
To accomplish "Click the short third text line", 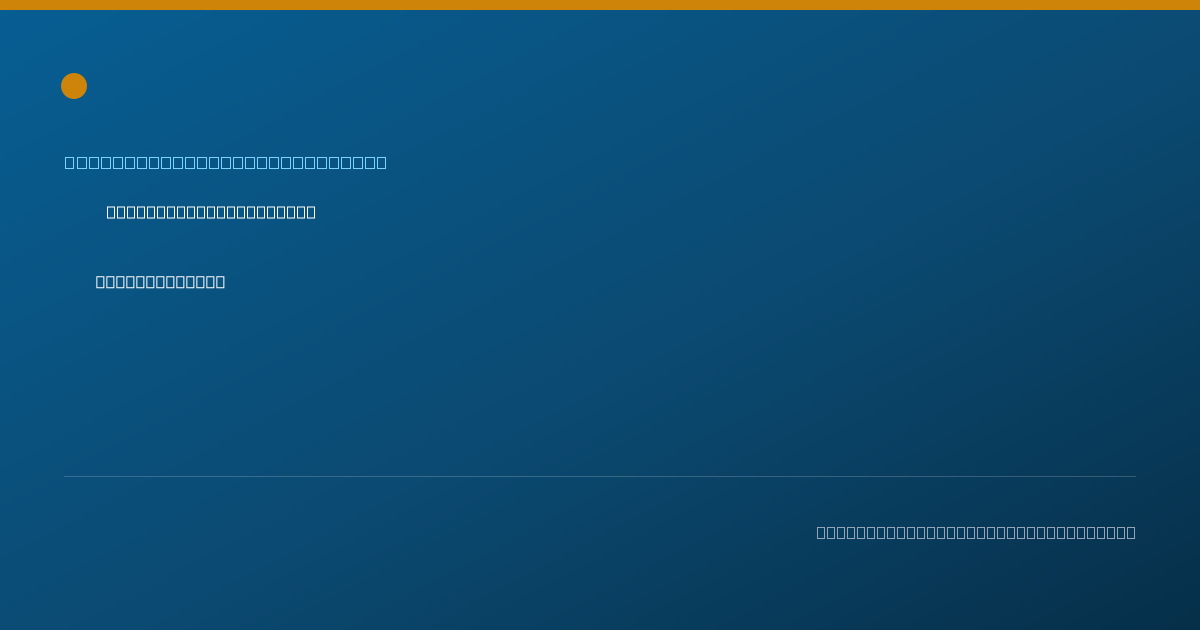I will click(x=160, y=282).
